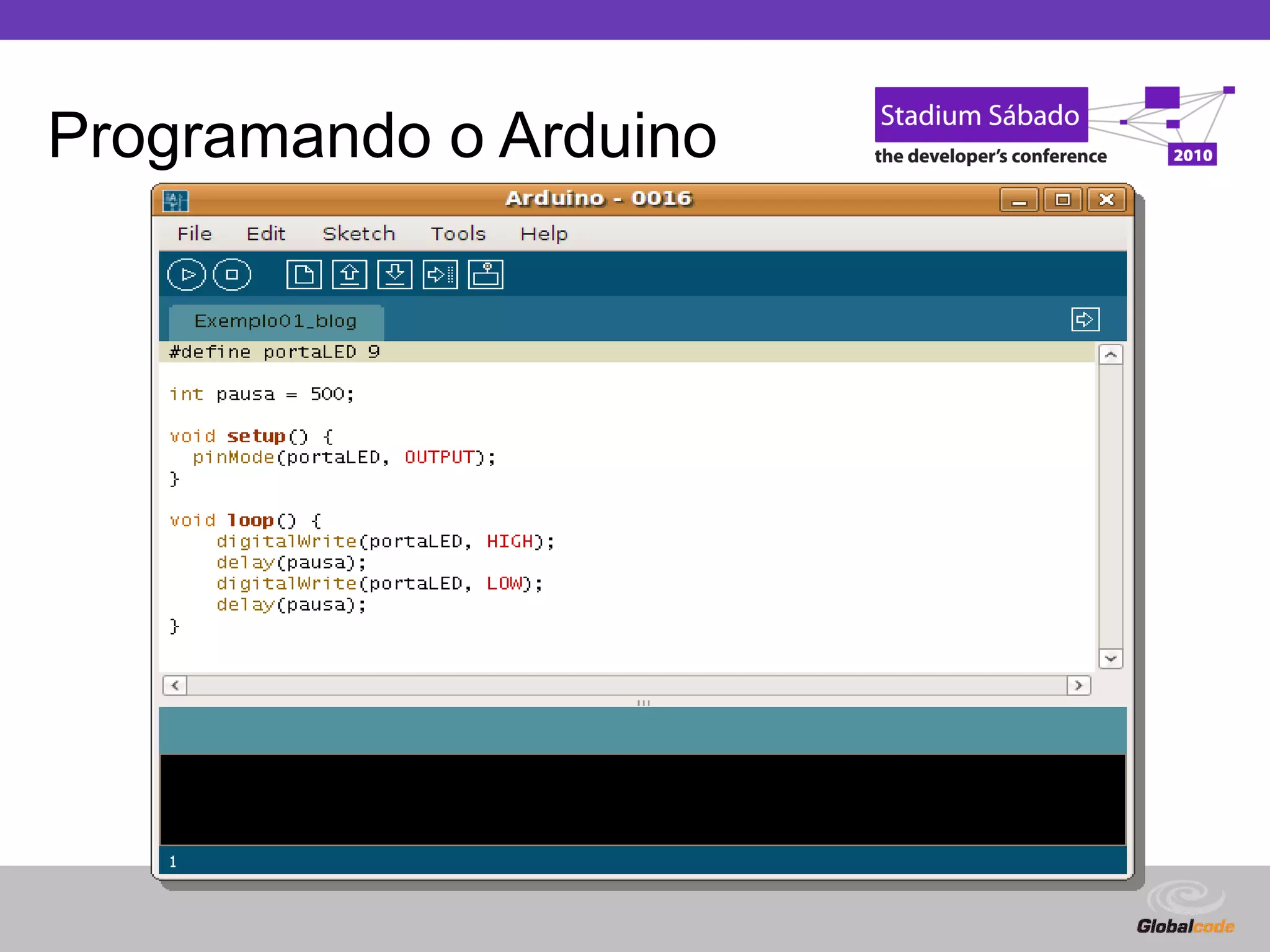Click the horizontal scrollbar left arrow
Viewport: 1270px width, 952px height.
click(175, 685)
